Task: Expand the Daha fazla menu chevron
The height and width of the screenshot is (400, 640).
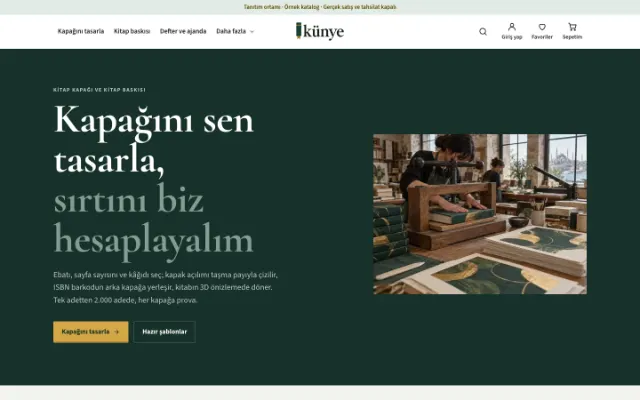Action: tap(252, 31)
